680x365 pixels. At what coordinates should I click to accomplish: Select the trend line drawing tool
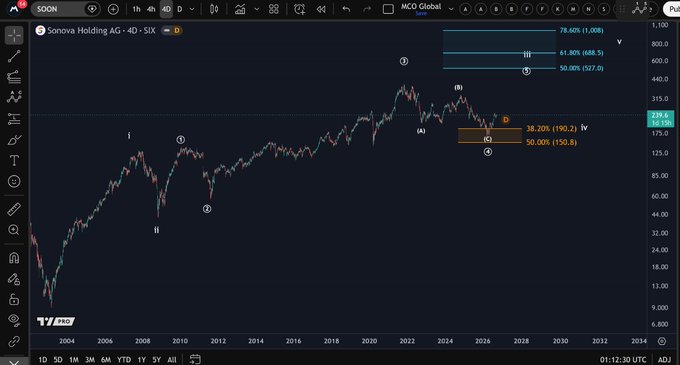click(x=14, y=56)
